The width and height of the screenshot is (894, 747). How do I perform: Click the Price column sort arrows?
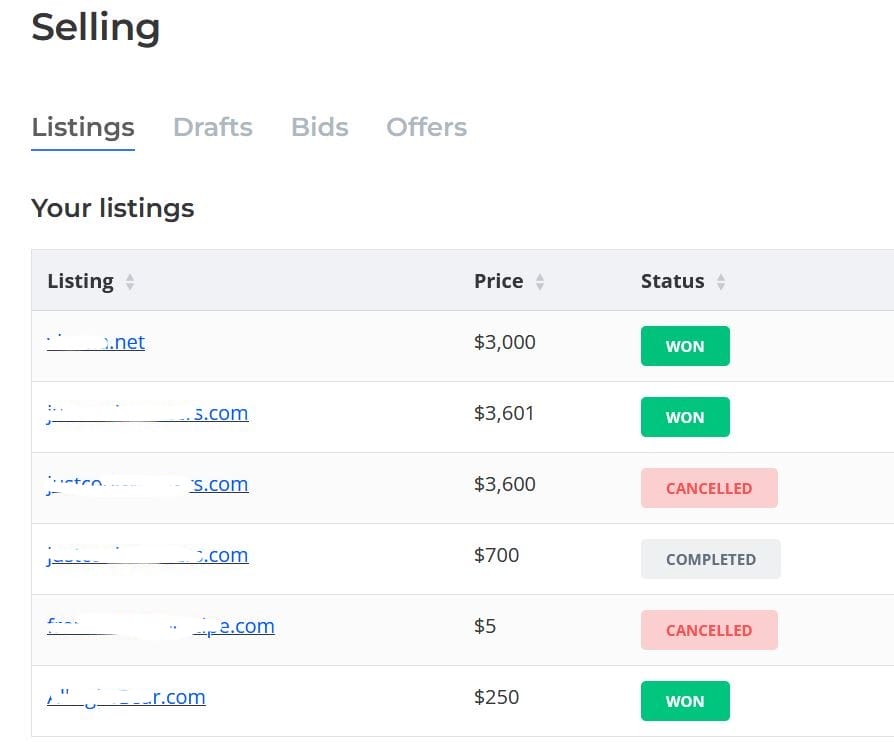coord(540,282)
